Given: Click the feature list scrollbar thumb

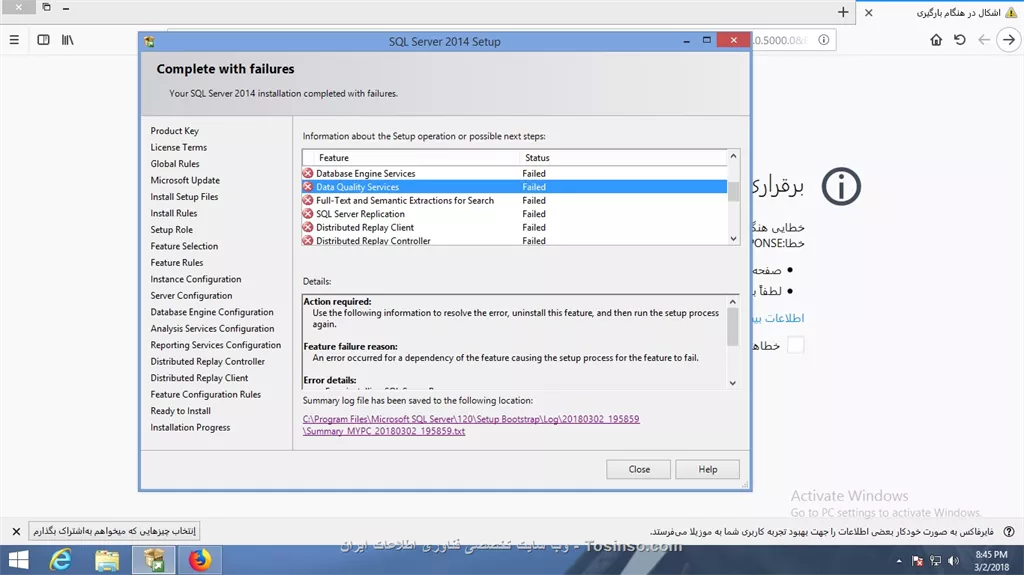Looking at the screenshot, I should 733,191.
